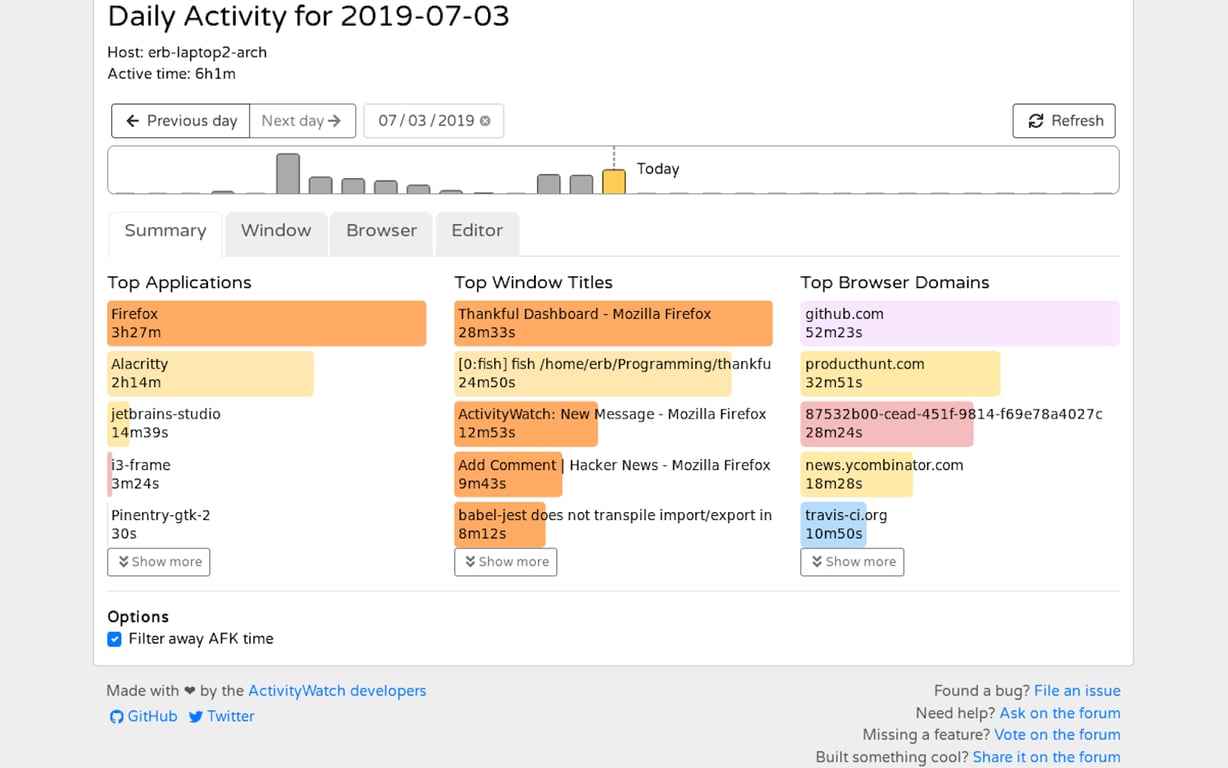This screenshot has width=1228, height=768.
Task: Uncheck the Filter away AFK time checkbox
Action: 114,638
